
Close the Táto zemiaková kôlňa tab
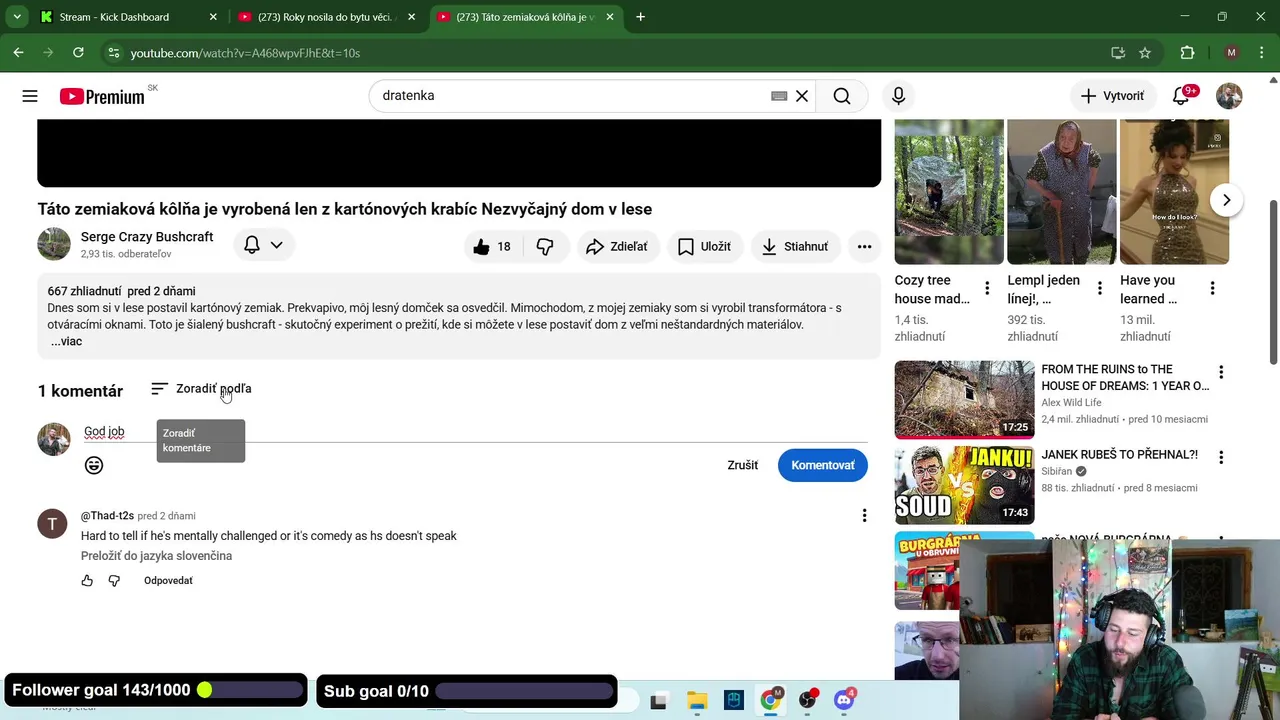coord(610,17)
